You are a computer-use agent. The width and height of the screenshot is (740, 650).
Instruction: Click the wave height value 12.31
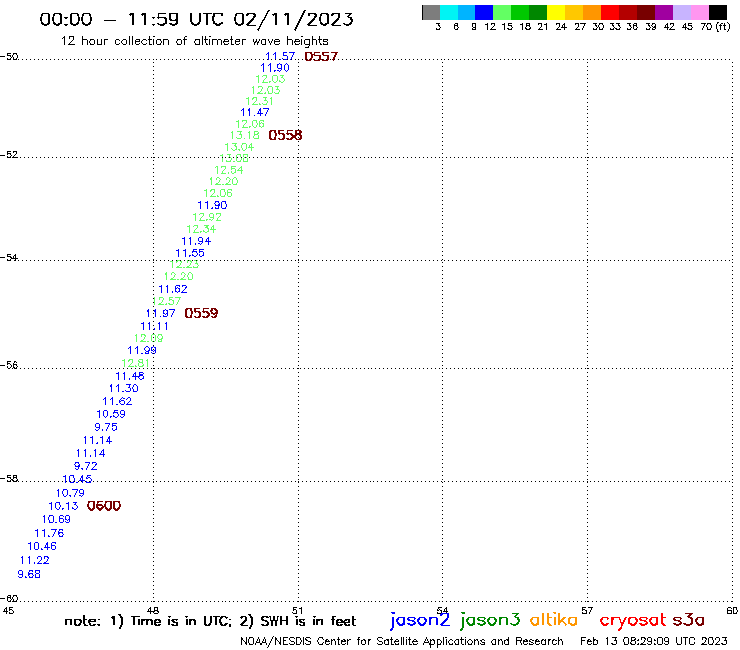point(259,101)
